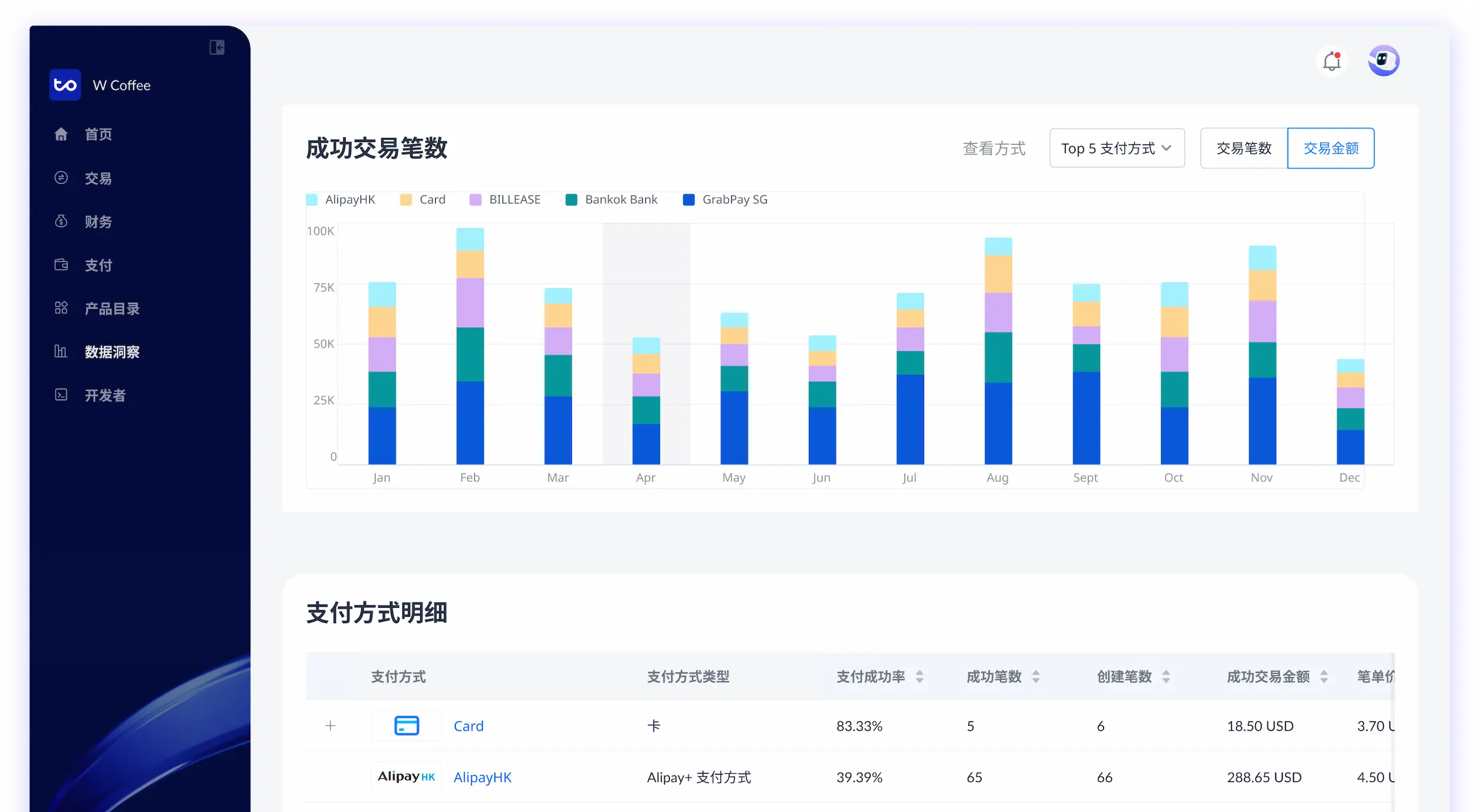Click the 100K axis label
The width and height of the screenshot is (1480, 812).
click(320, 231)
